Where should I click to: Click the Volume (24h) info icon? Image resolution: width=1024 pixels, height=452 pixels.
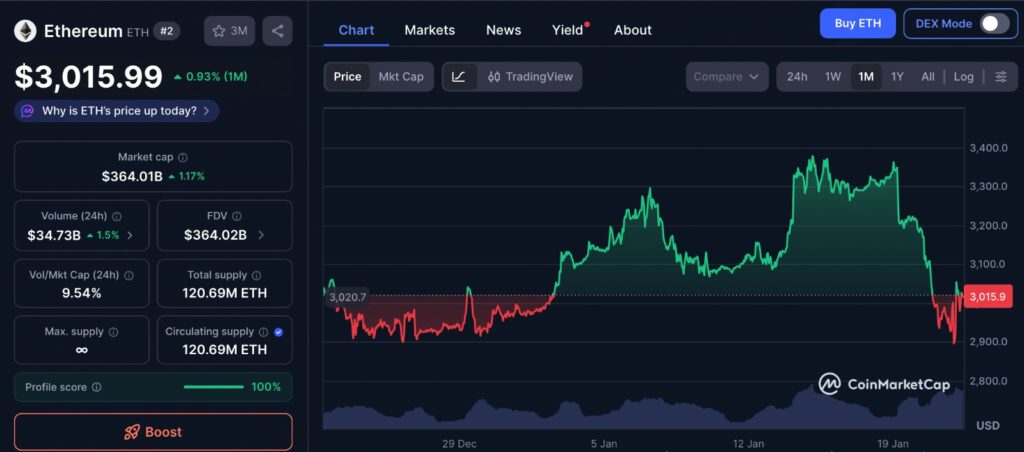click(116, 216)
